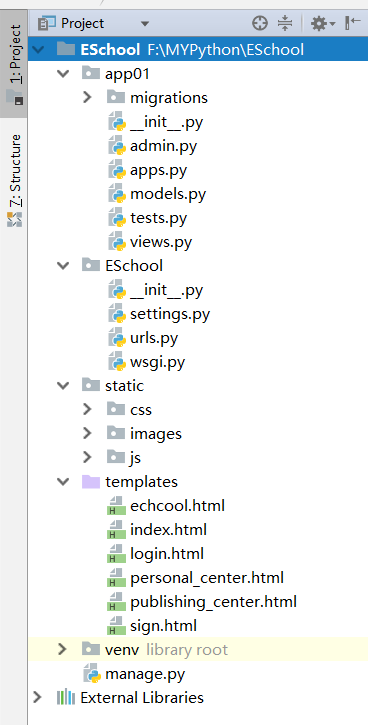Image resolution: width=368 pixels, height=725 pixels.
Task: Select the models.py file name
Action: point(168,194)
